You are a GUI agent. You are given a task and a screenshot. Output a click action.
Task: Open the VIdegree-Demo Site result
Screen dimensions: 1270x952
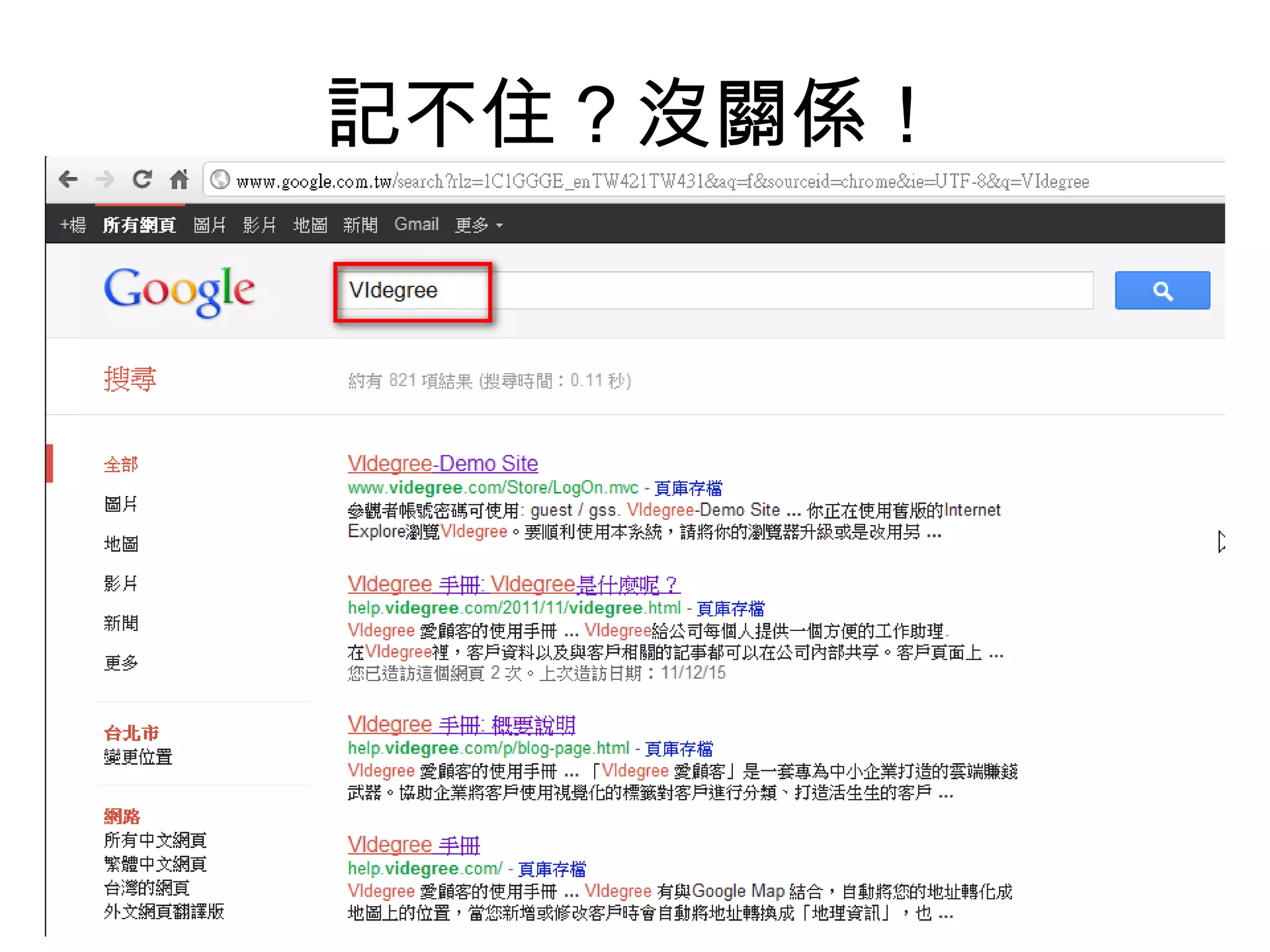[x=443, y=463]
